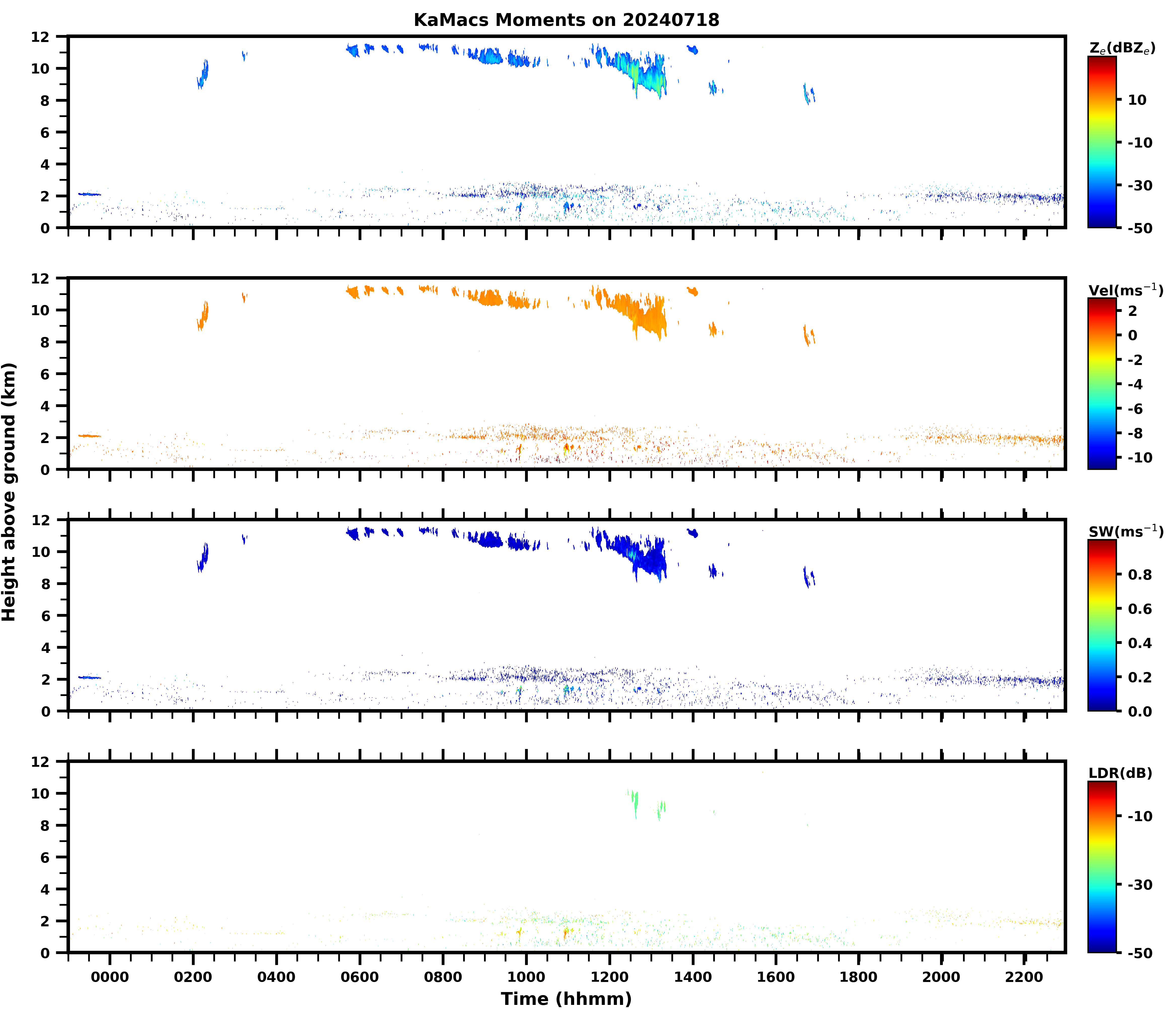Click the 0600 time tick label
Viewport: 1176px width, 1021px height.
360,977
